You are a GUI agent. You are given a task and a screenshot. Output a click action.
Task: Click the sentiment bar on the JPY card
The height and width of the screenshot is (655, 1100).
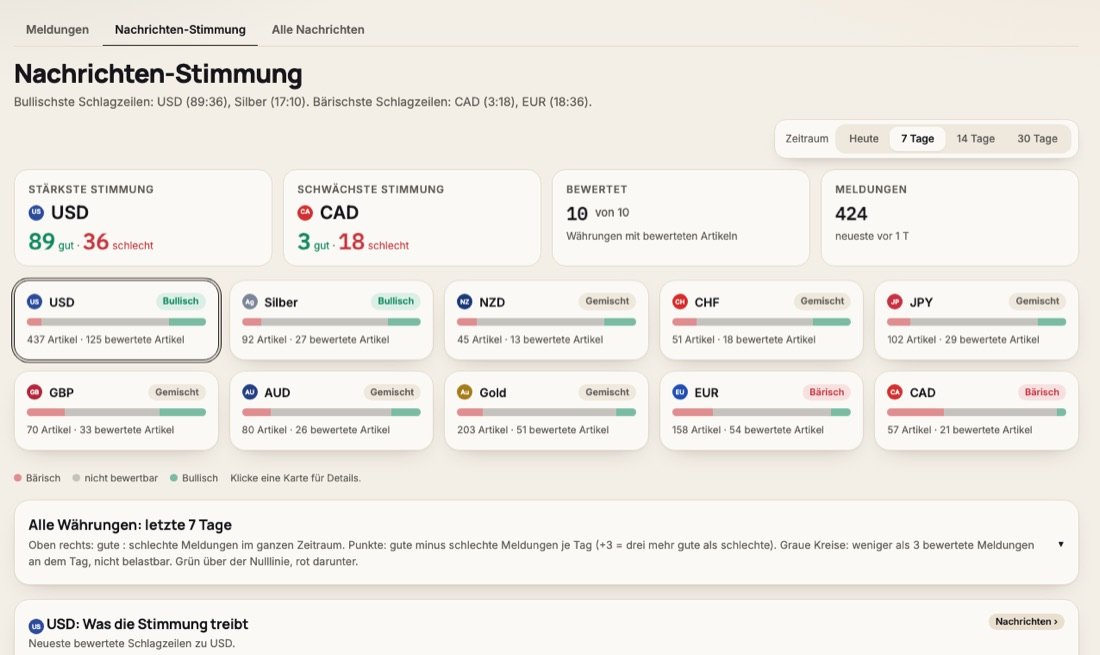point(977,322)
